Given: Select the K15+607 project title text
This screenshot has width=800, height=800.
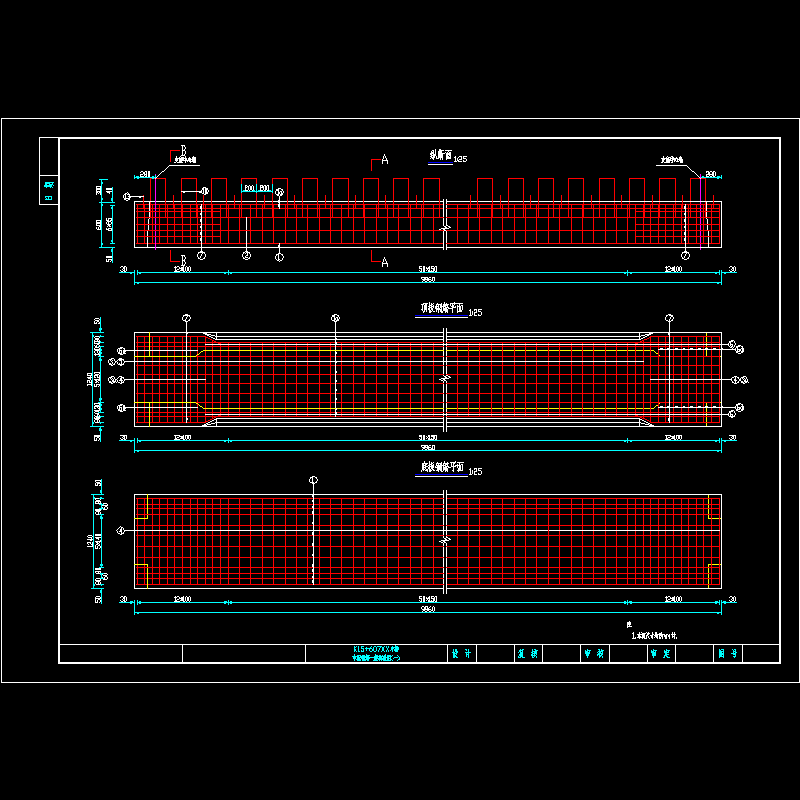Looking at the screenshot, I should (376, 649).
